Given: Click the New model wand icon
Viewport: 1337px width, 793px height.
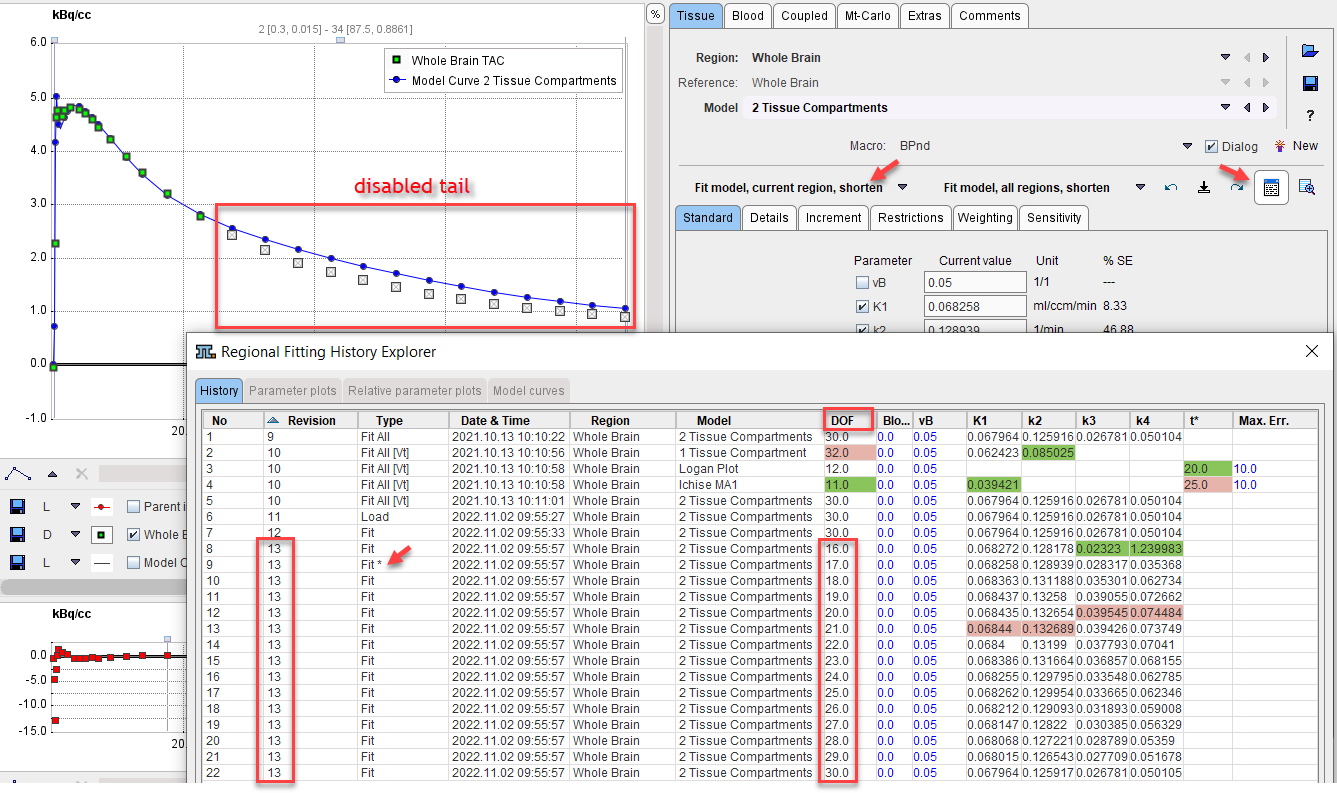Looking at the screenshot, I should [1296, 146].
